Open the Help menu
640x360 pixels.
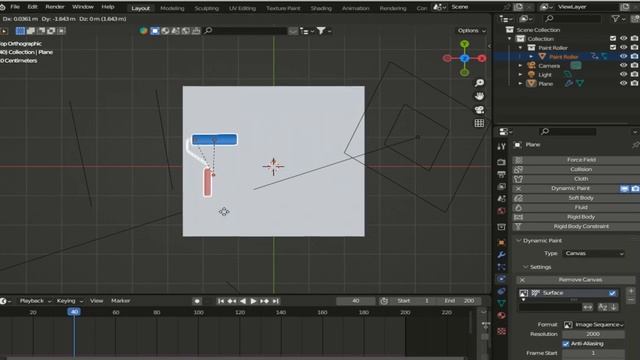tap(108, 7)
